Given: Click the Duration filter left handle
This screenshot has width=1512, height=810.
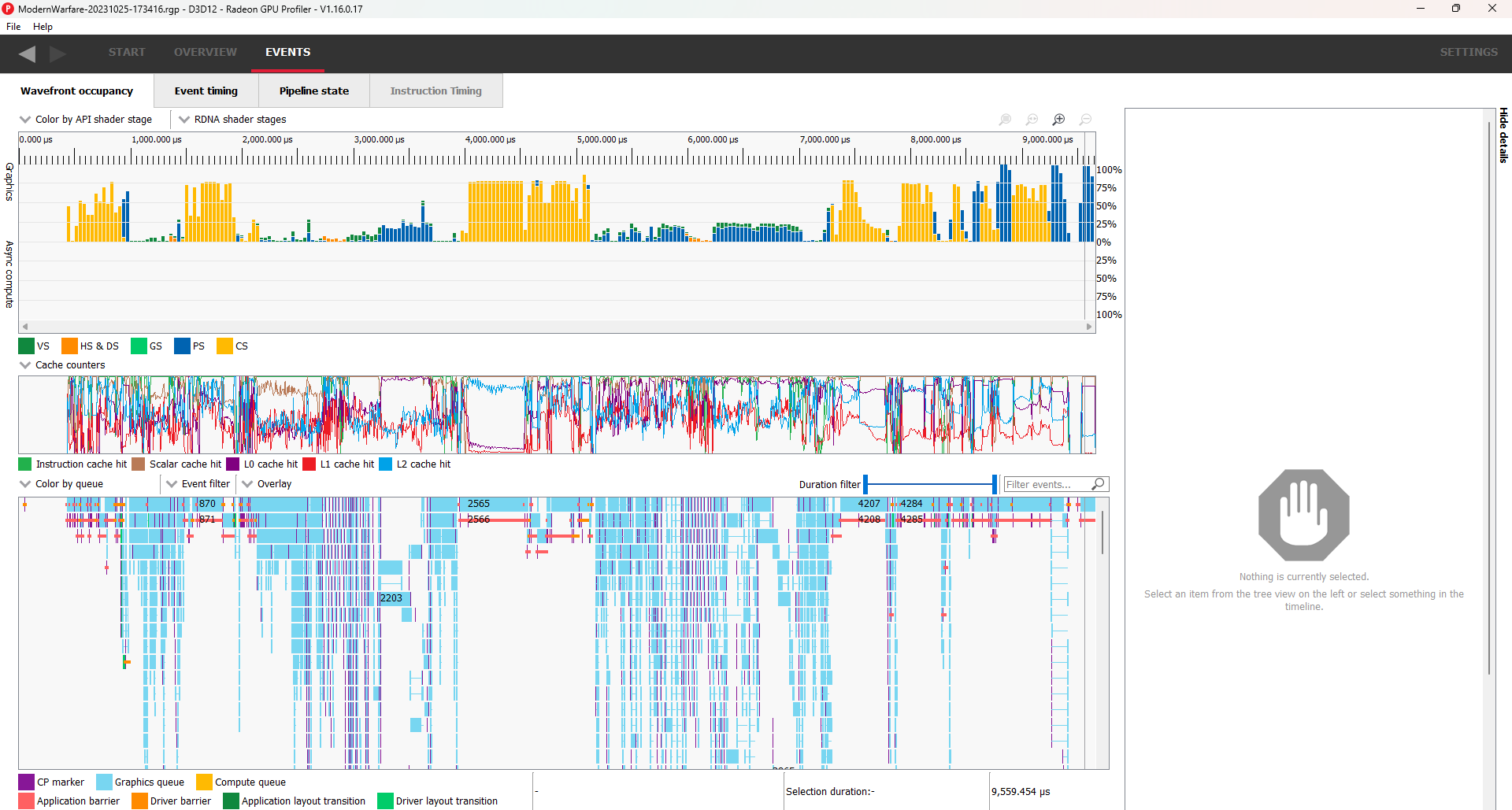Looking at the screenshot, I should pyautogui.click(x=865, y=484).
